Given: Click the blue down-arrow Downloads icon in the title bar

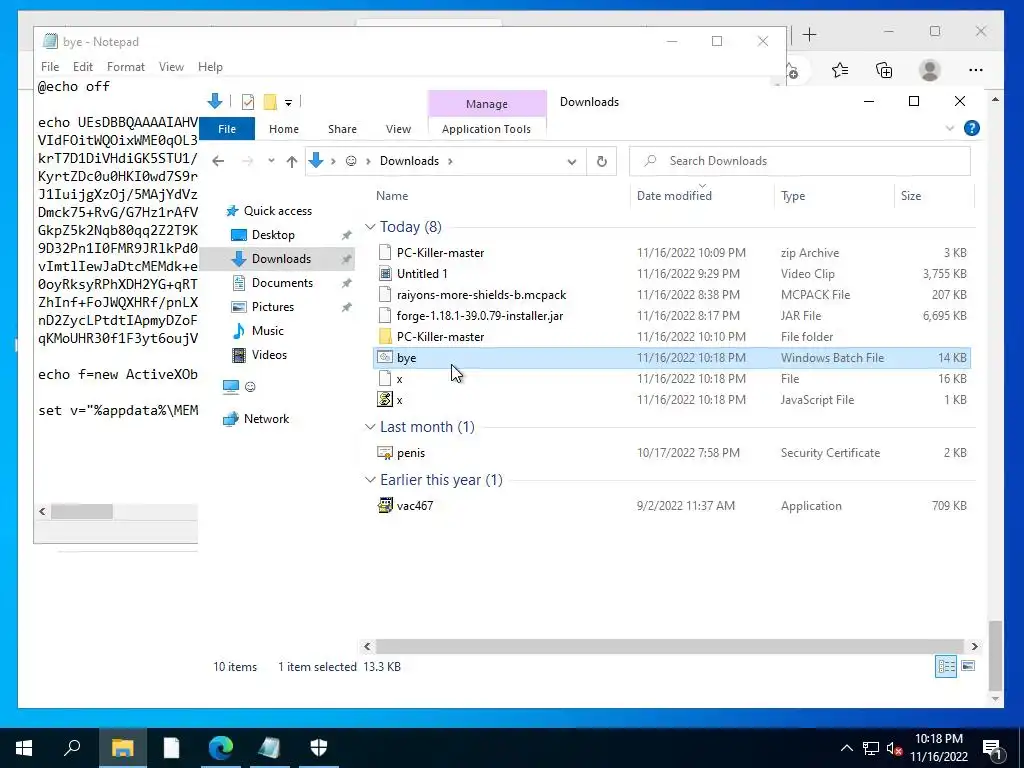Looking at the screenshot, I should point(215,101).
